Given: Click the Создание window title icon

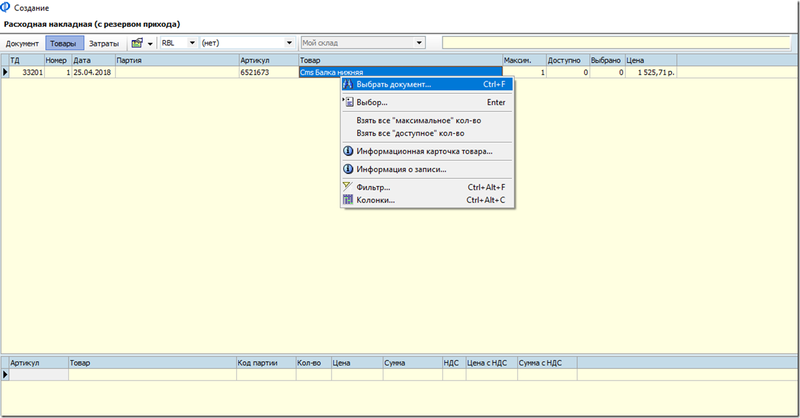Looking at the screenshot, I should (x=6, y=7).
